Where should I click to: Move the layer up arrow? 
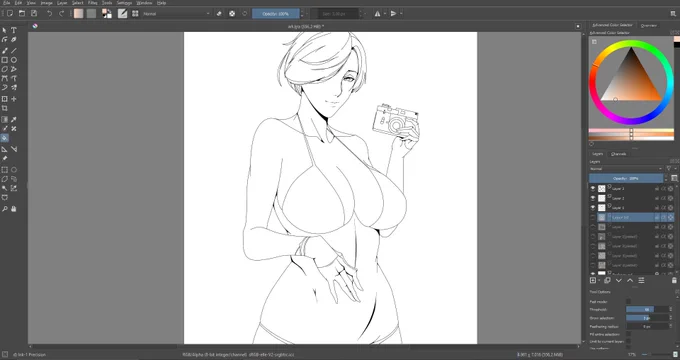click(x=630, y=281)
